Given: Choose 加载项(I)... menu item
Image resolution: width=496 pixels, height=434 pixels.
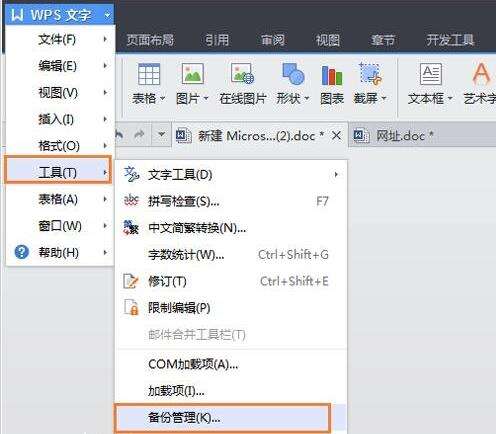Looking at the screenshot, I should click(231, 391).
